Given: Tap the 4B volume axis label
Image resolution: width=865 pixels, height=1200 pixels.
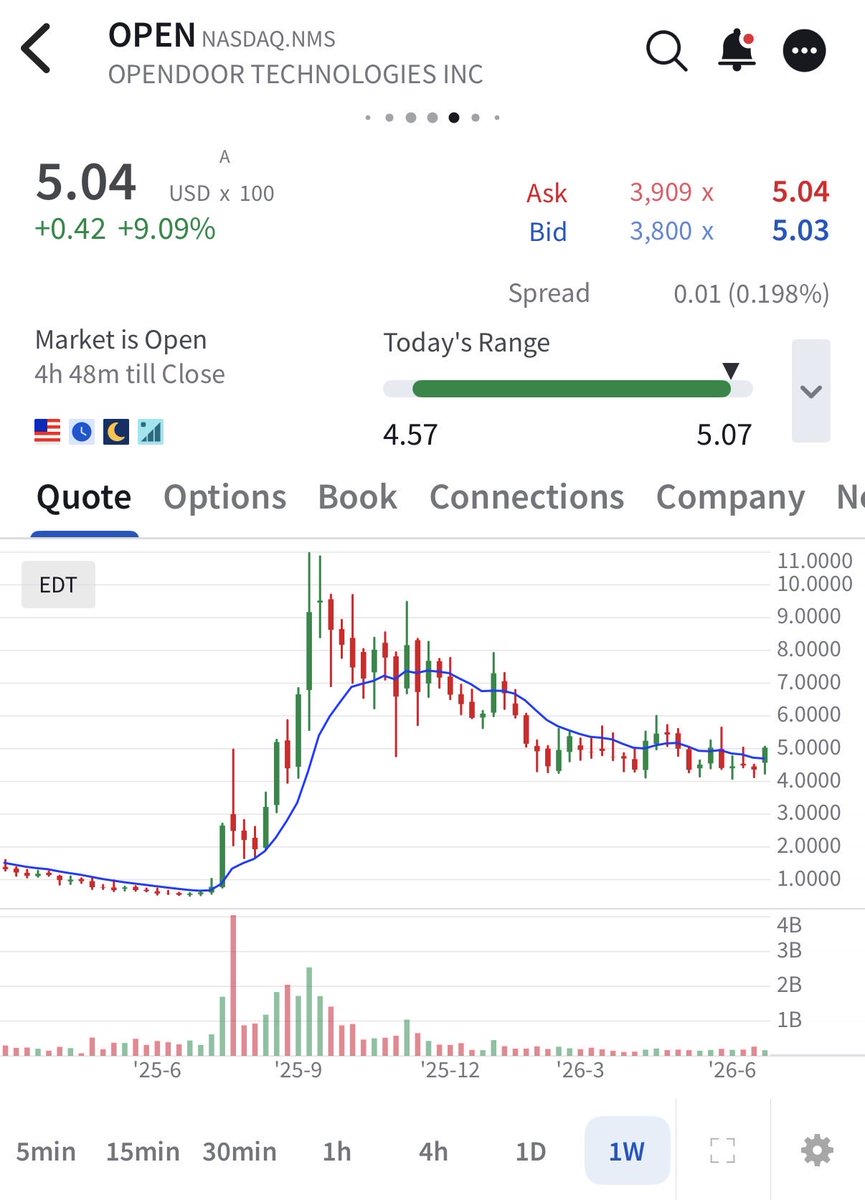Looking at the screenshot, I should click(789, 924).
